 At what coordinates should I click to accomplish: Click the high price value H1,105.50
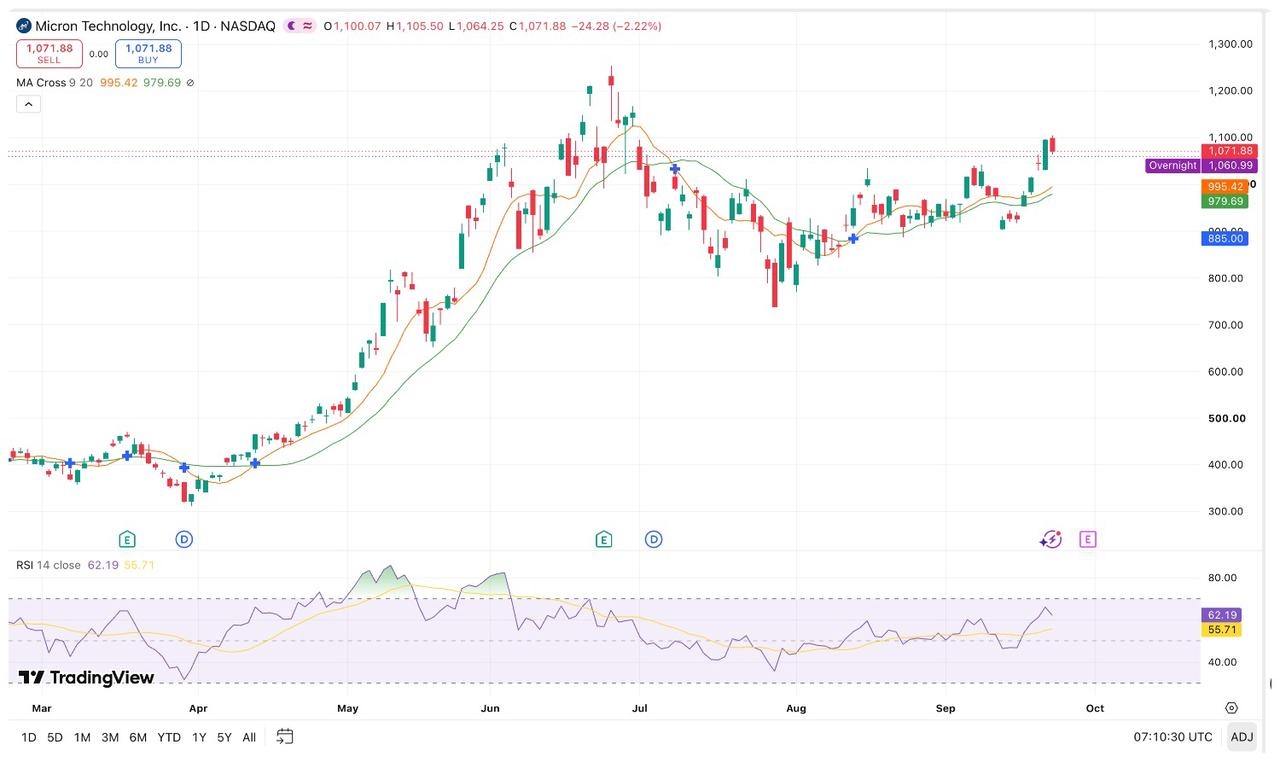click(414, 26)
